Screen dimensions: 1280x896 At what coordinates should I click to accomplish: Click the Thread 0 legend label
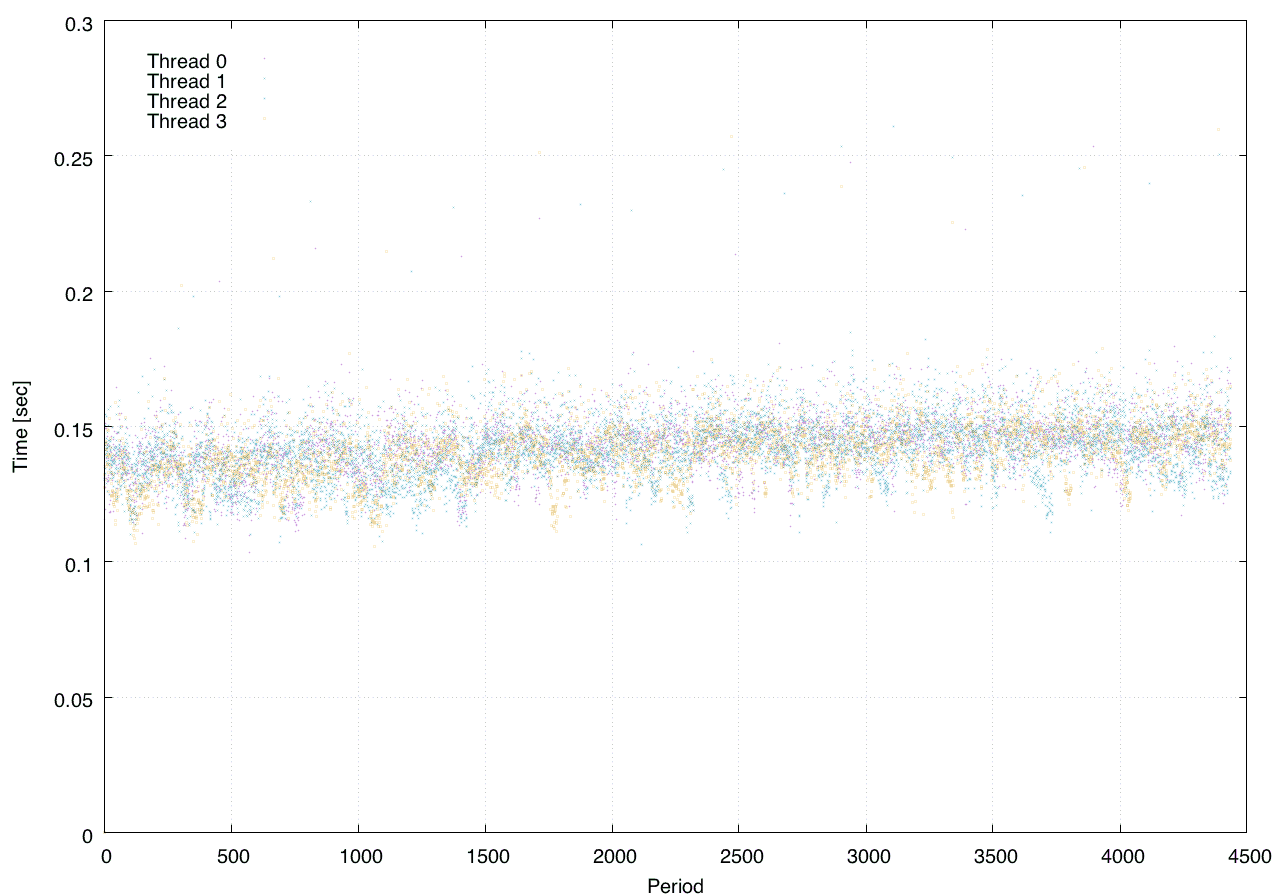(x=187, y=61)
